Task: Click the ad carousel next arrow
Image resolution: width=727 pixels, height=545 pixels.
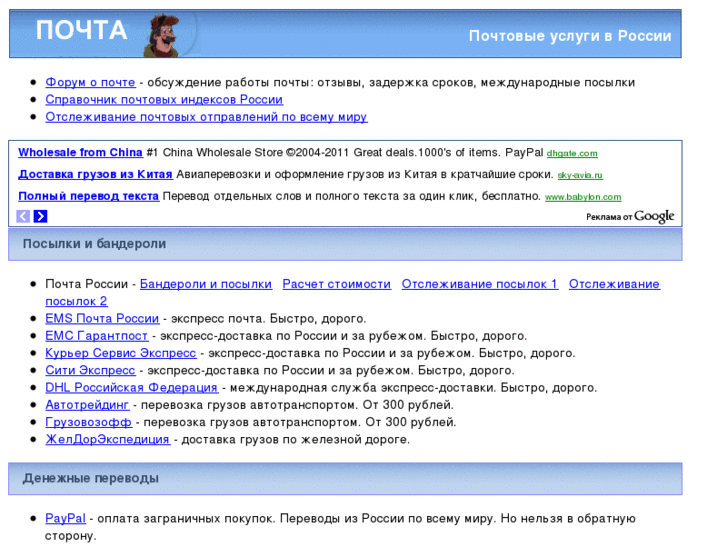Action: click(40, 216)
